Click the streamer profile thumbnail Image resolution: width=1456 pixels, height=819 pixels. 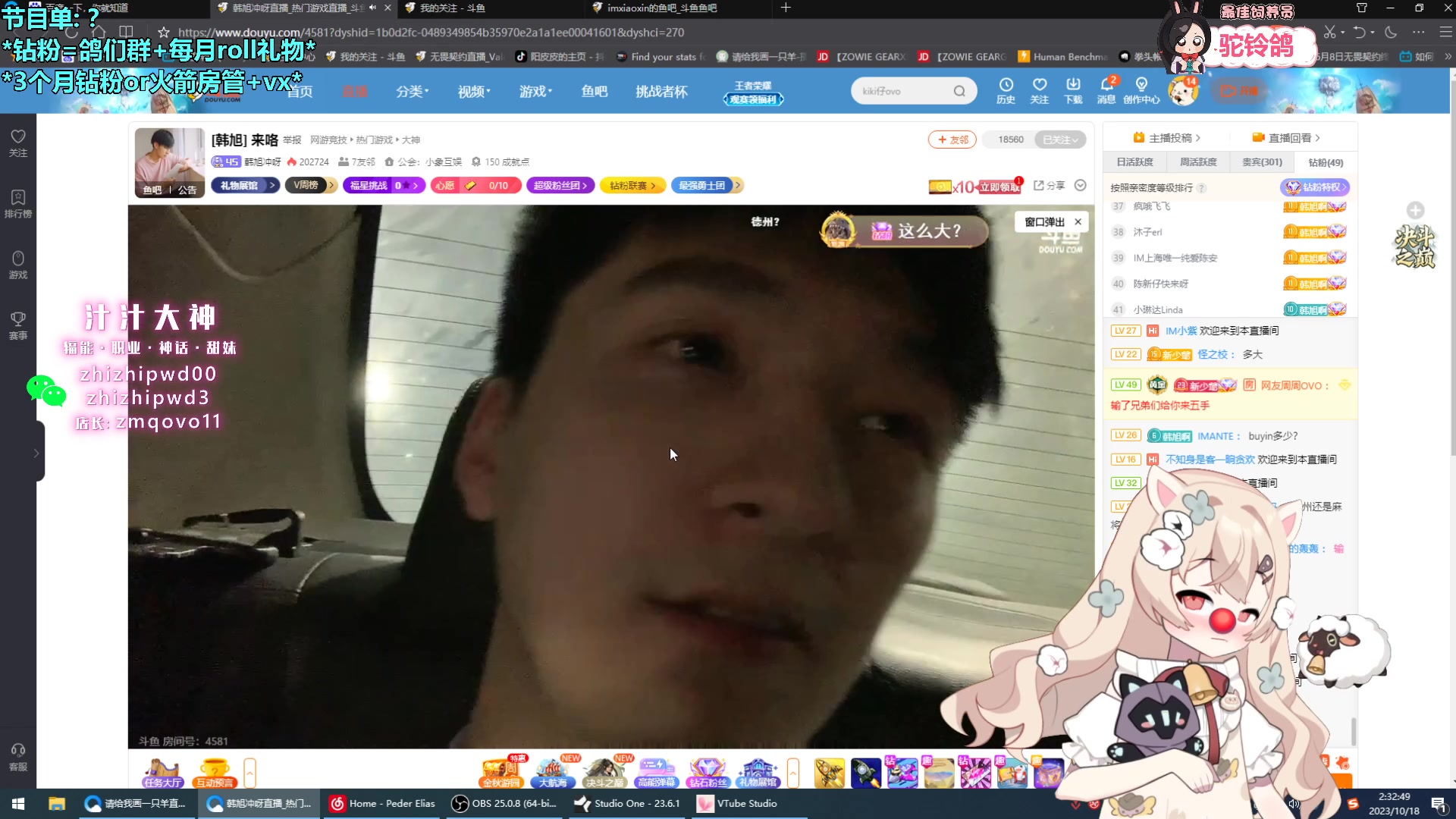click(170, 163)
